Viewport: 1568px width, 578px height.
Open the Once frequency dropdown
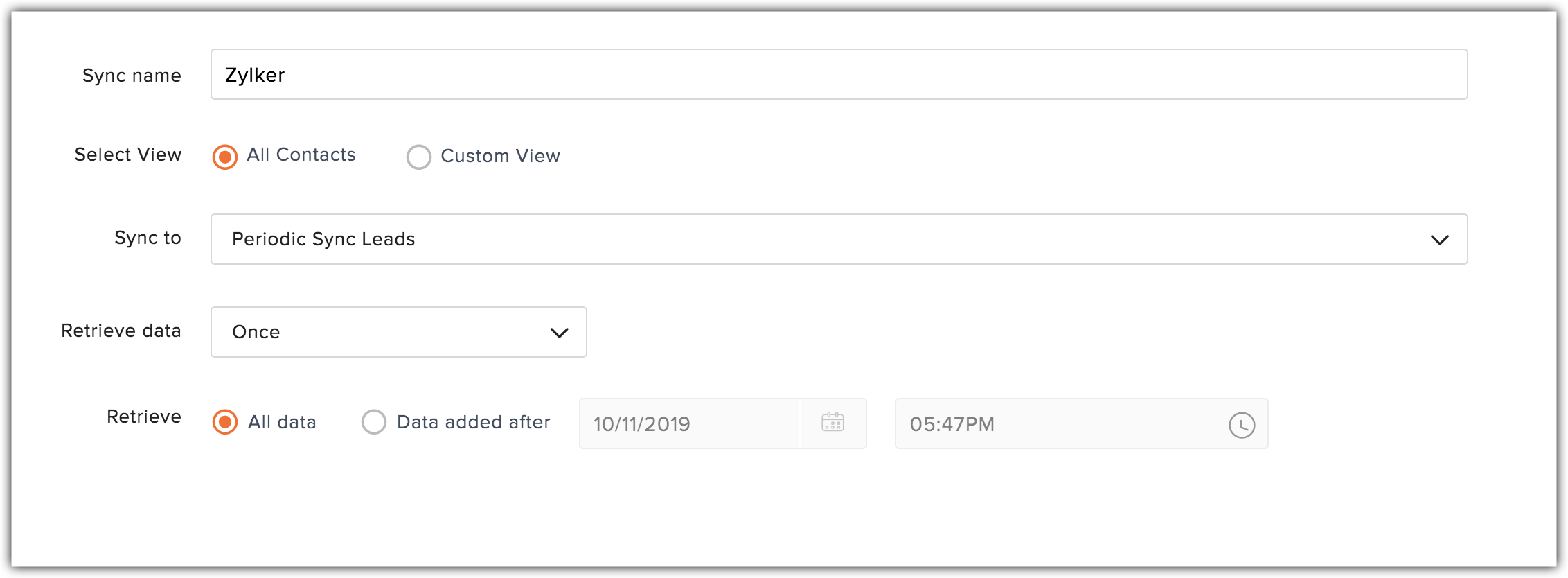tap(399, 332)
